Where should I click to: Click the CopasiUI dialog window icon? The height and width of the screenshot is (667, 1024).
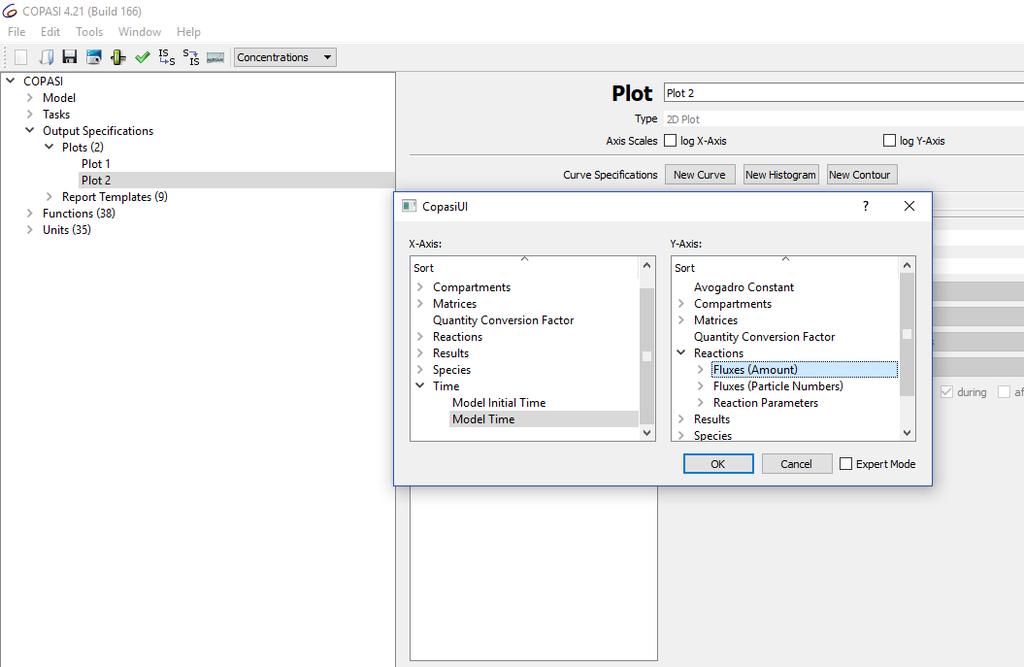[x=409, y=206]
